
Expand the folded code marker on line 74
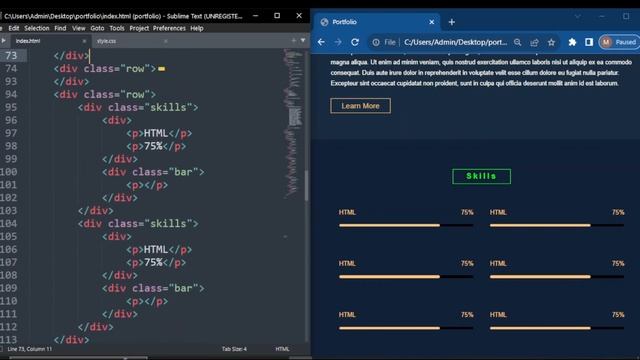[x=162, y=69]
